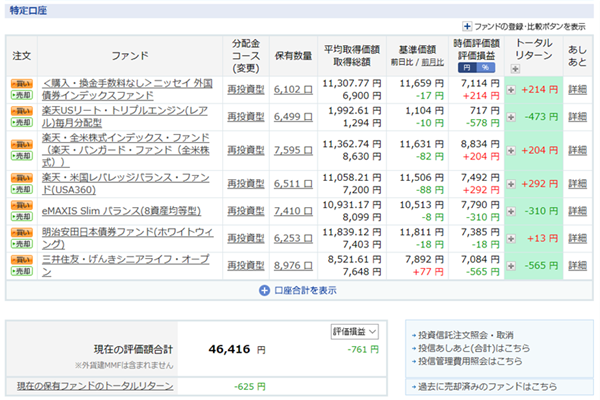This screenshot has width=600, height=400.
Task: Click the sell (売却) icon for 楽天・米国レバレッジバランス
Action: click(22, 187)
